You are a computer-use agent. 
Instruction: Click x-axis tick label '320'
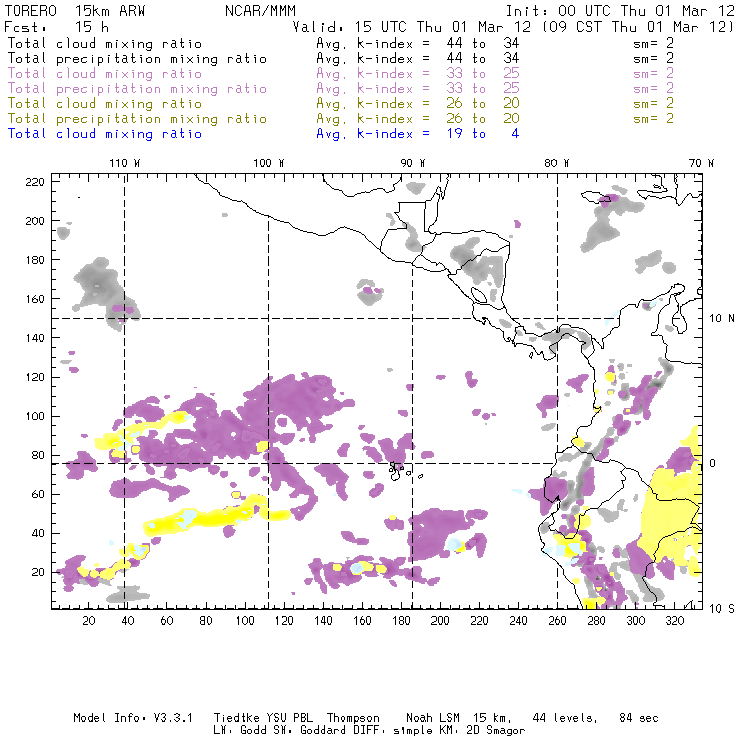[x=674, y=621]
